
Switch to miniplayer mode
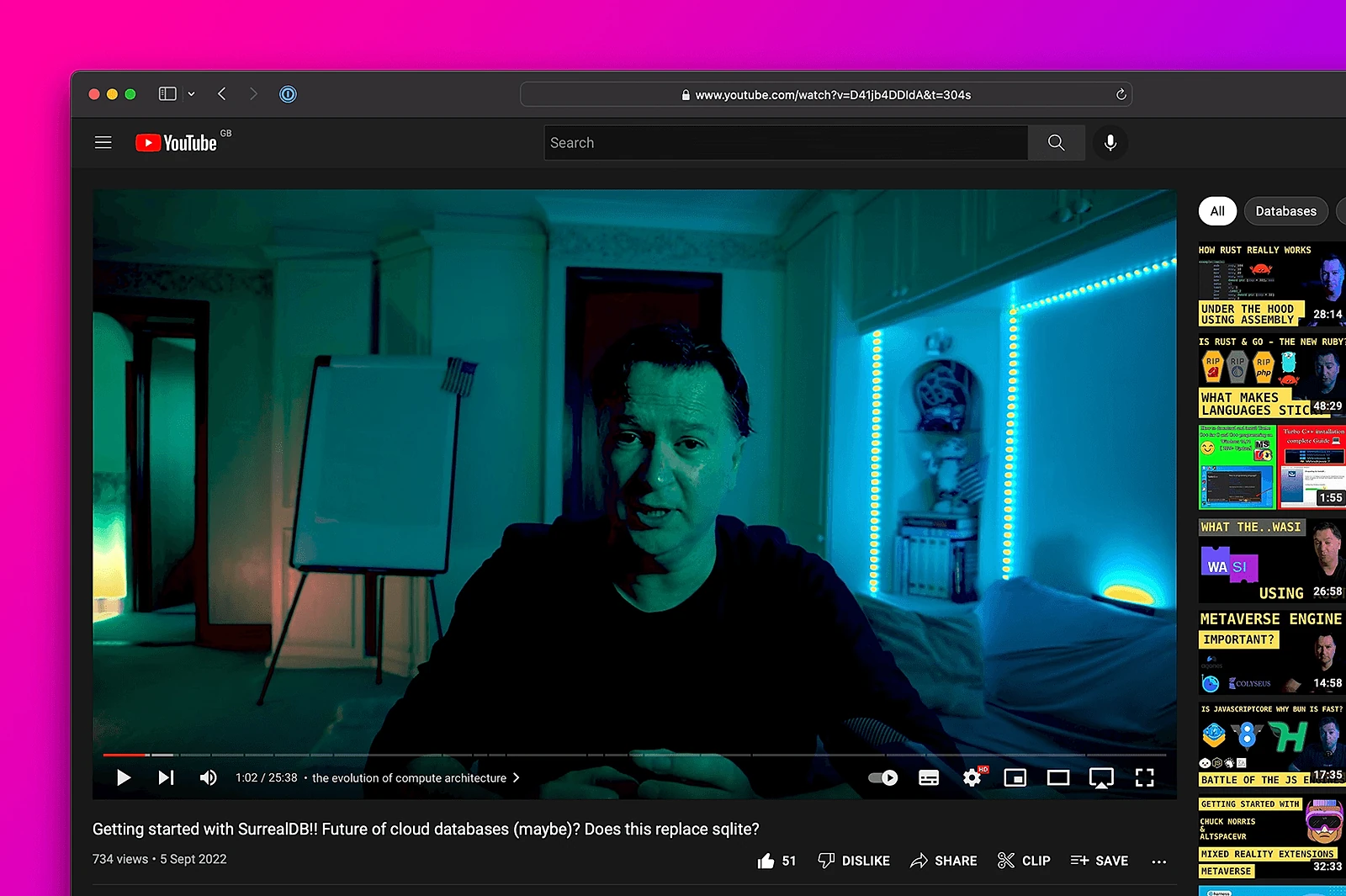pos(1015,777)
